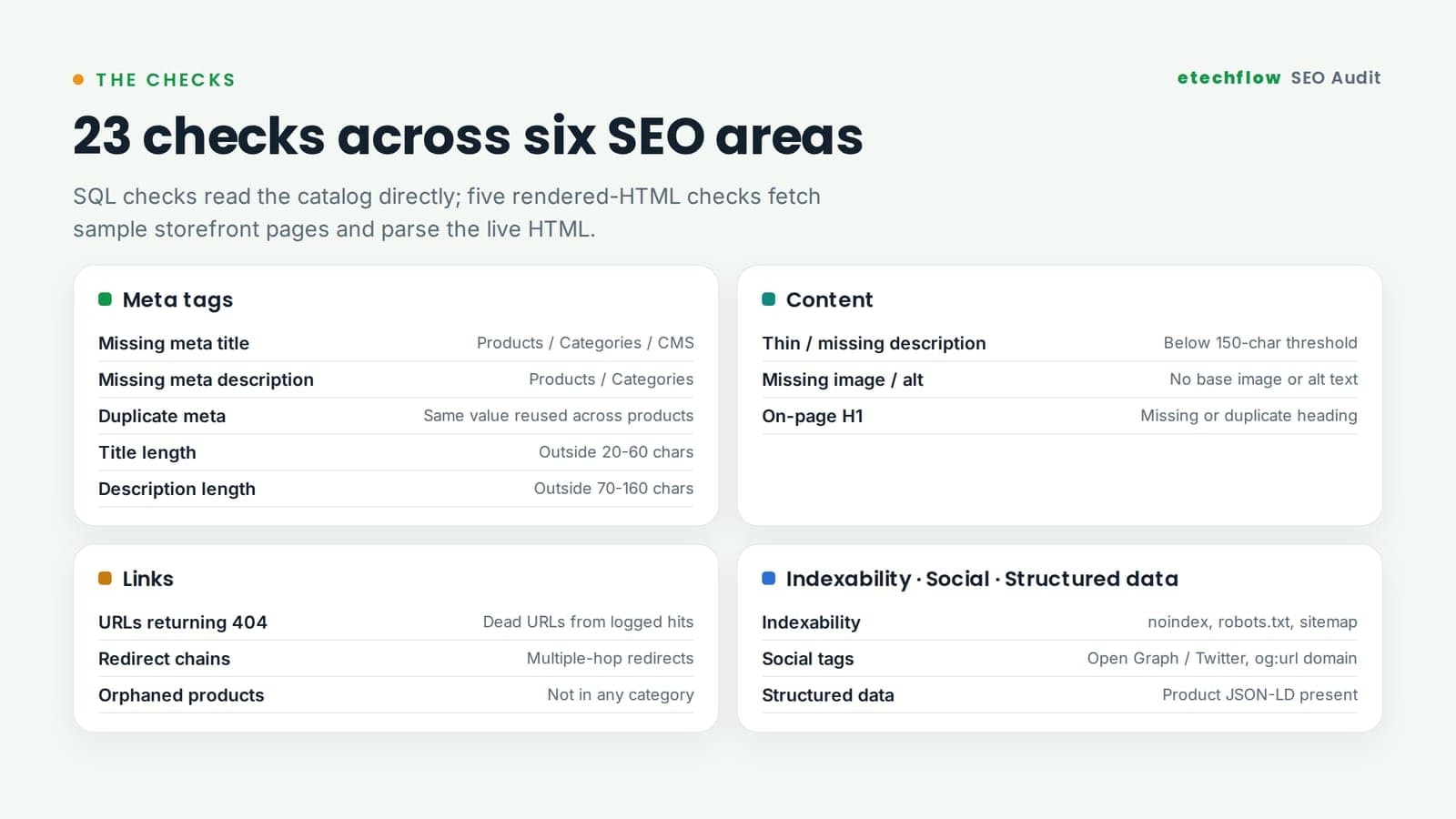
Task: Click the teal square beside Content
Action: [768, 299]
